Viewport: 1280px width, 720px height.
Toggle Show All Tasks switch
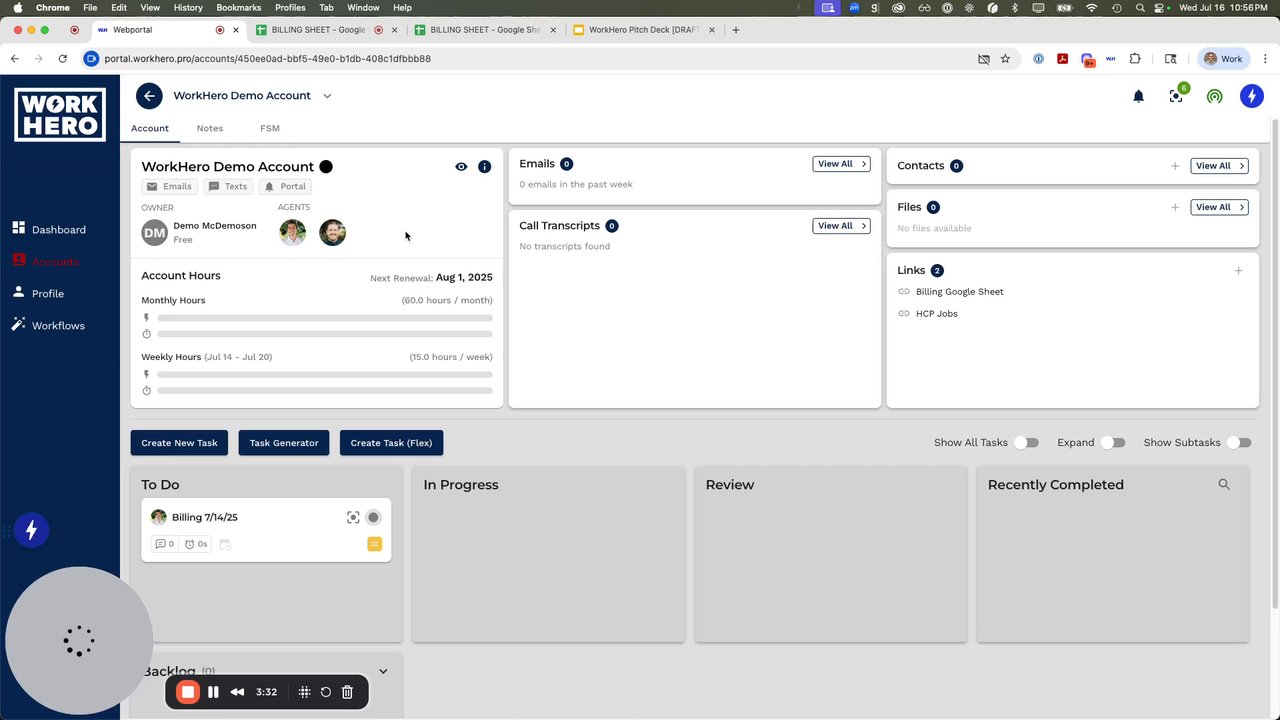pos(1026,442)
